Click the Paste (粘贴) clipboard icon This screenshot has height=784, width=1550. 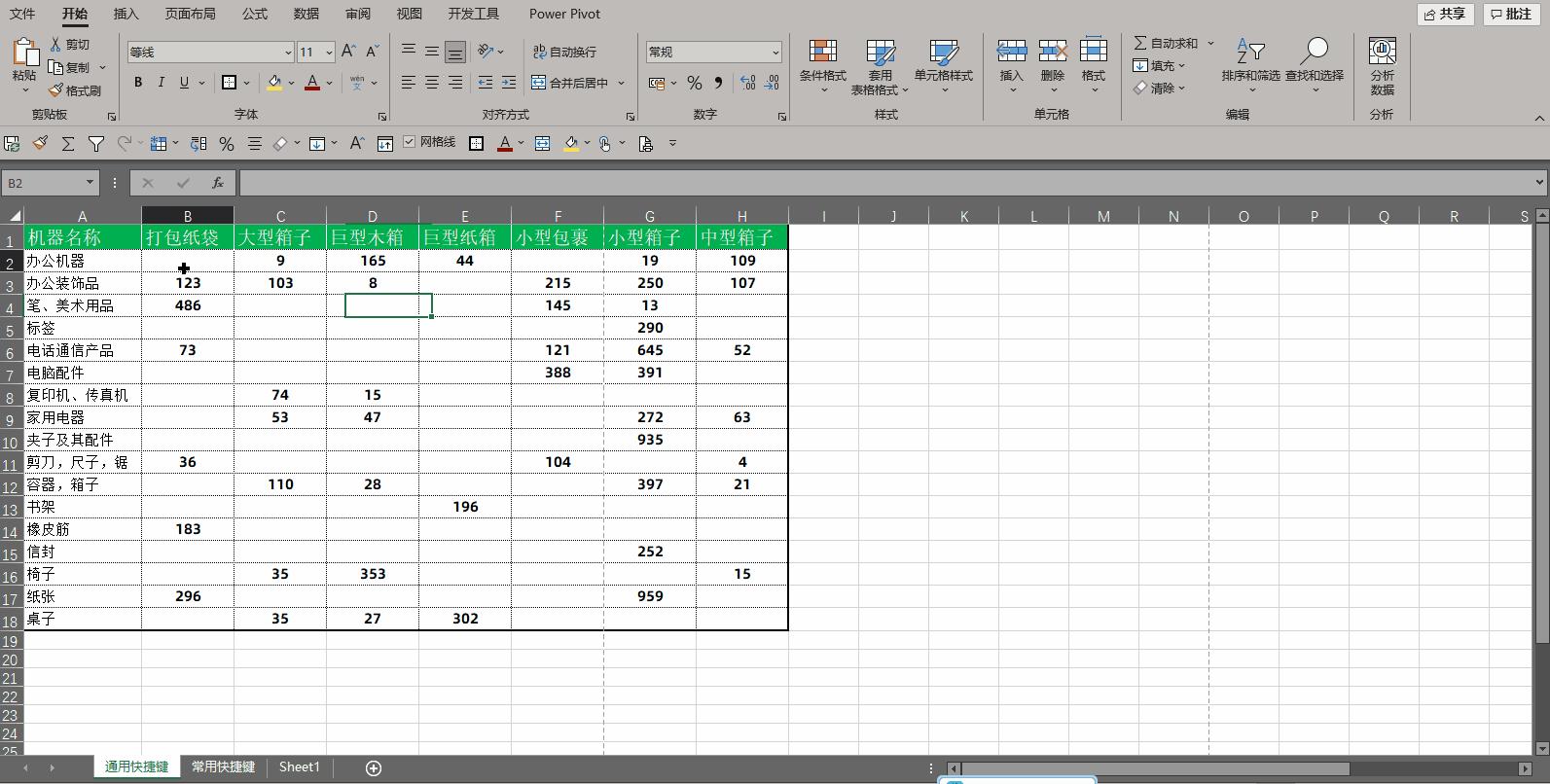[x=24, y=53]
